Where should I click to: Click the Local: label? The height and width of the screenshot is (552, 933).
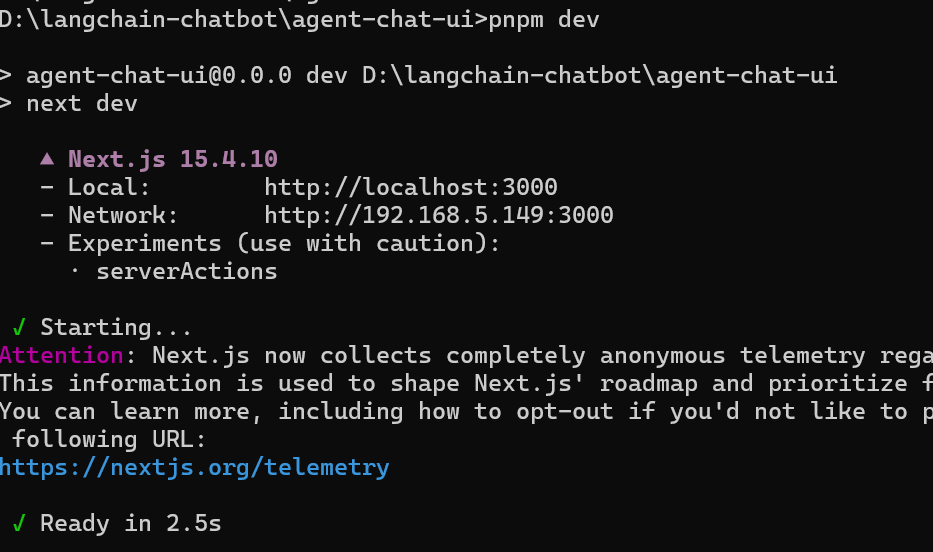[x=109, y=187]
